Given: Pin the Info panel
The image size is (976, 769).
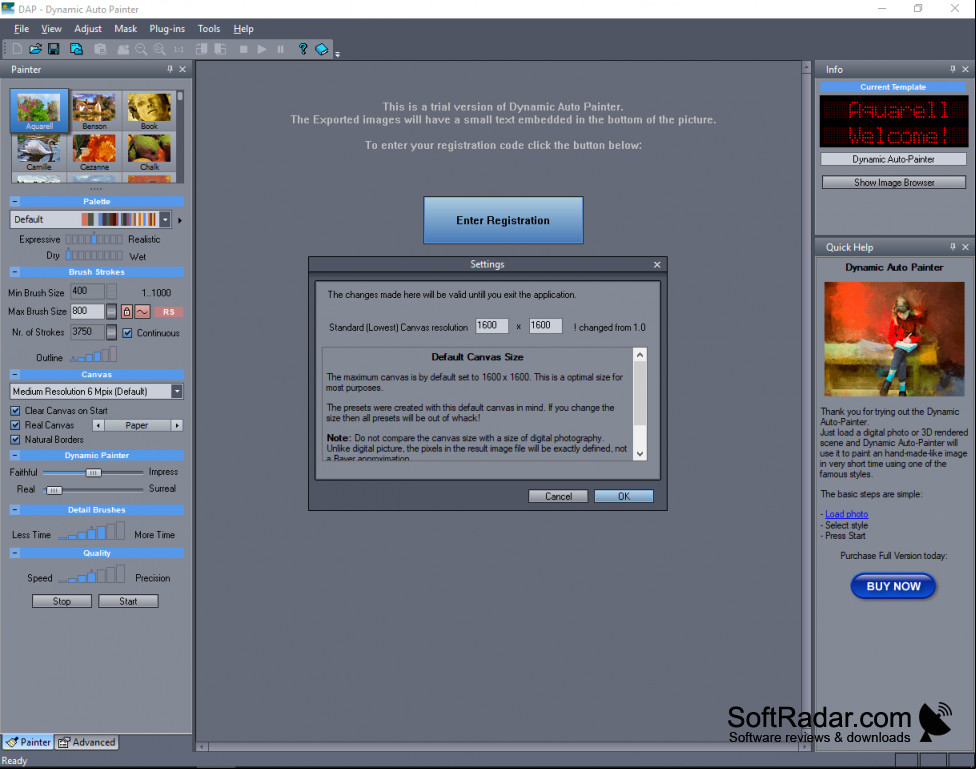Looking at the screenshot, I should click(x=953, y=69).
